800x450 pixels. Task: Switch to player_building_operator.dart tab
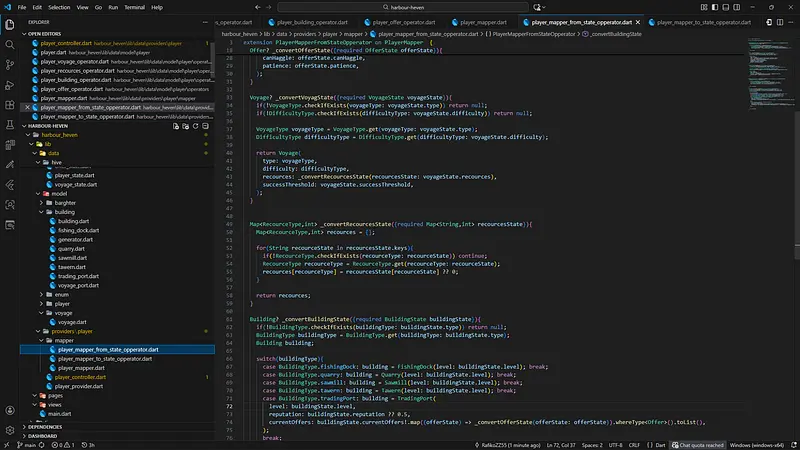click(x=313, y=21)
